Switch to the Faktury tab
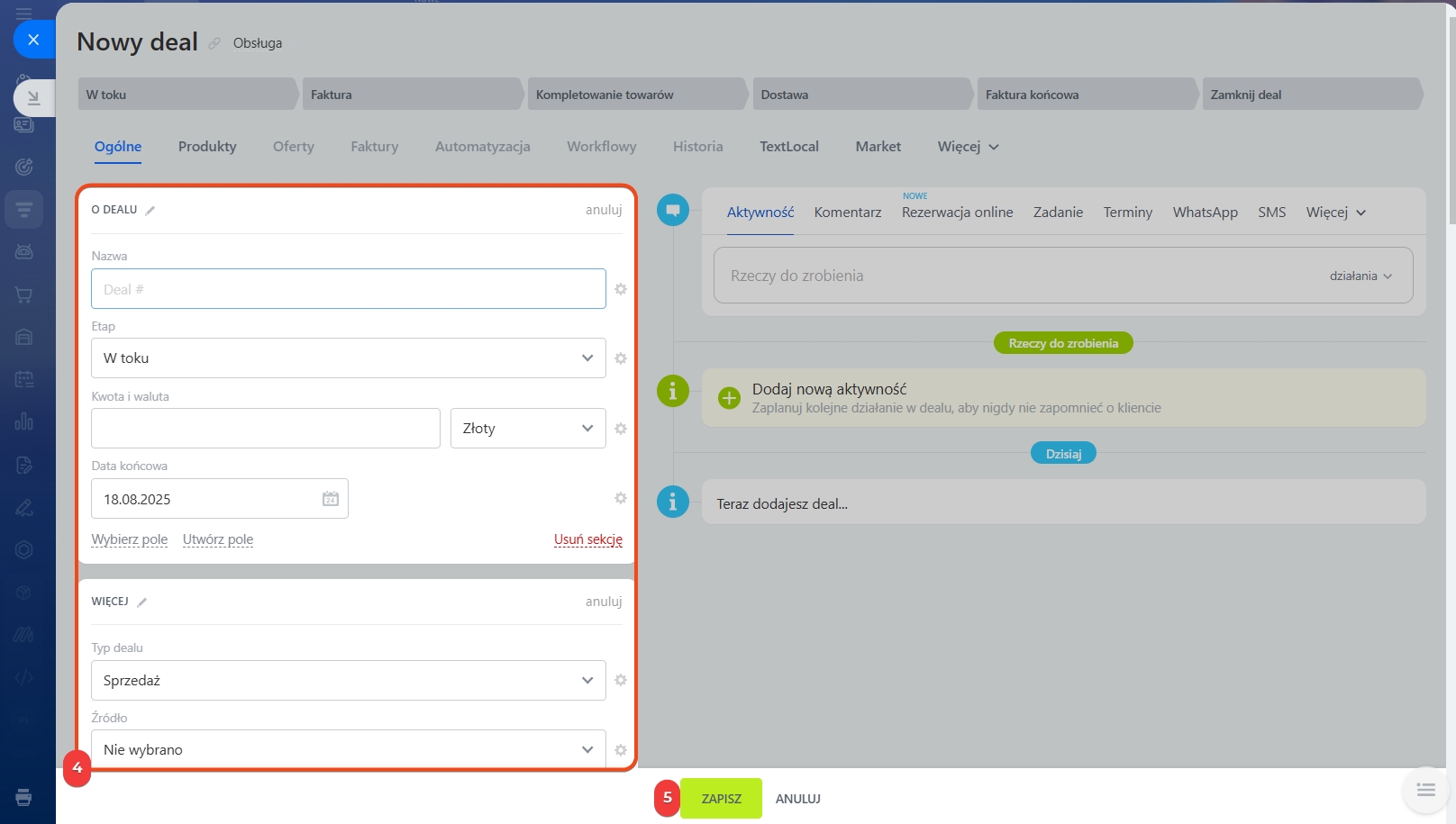 [x=375, y=147]
